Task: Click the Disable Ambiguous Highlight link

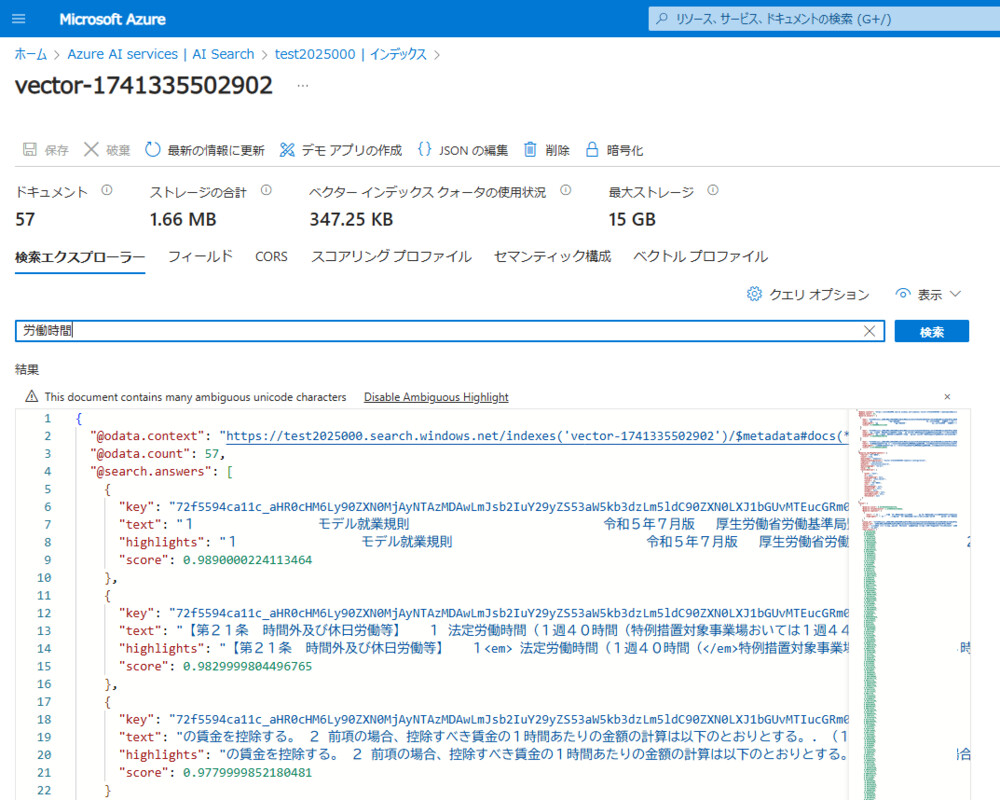Action: (x=436, y=397)
